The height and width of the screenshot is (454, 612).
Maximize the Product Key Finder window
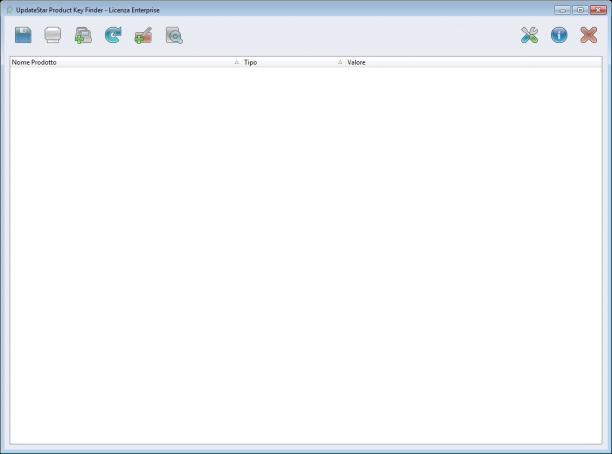(x=580, y=10)
